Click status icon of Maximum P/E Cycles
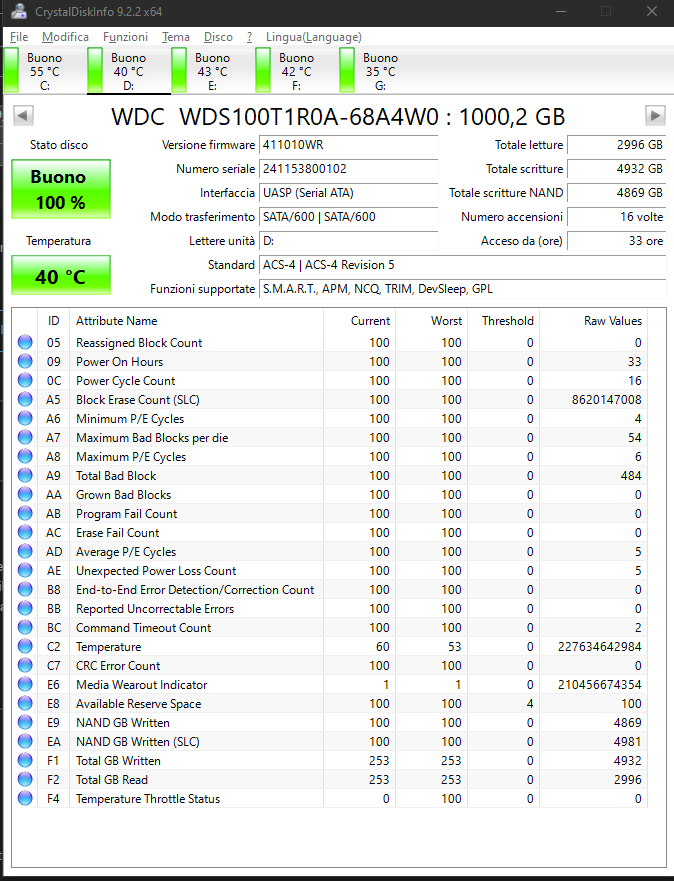Viewport: 674px width, 881px height. click(25, 456)
